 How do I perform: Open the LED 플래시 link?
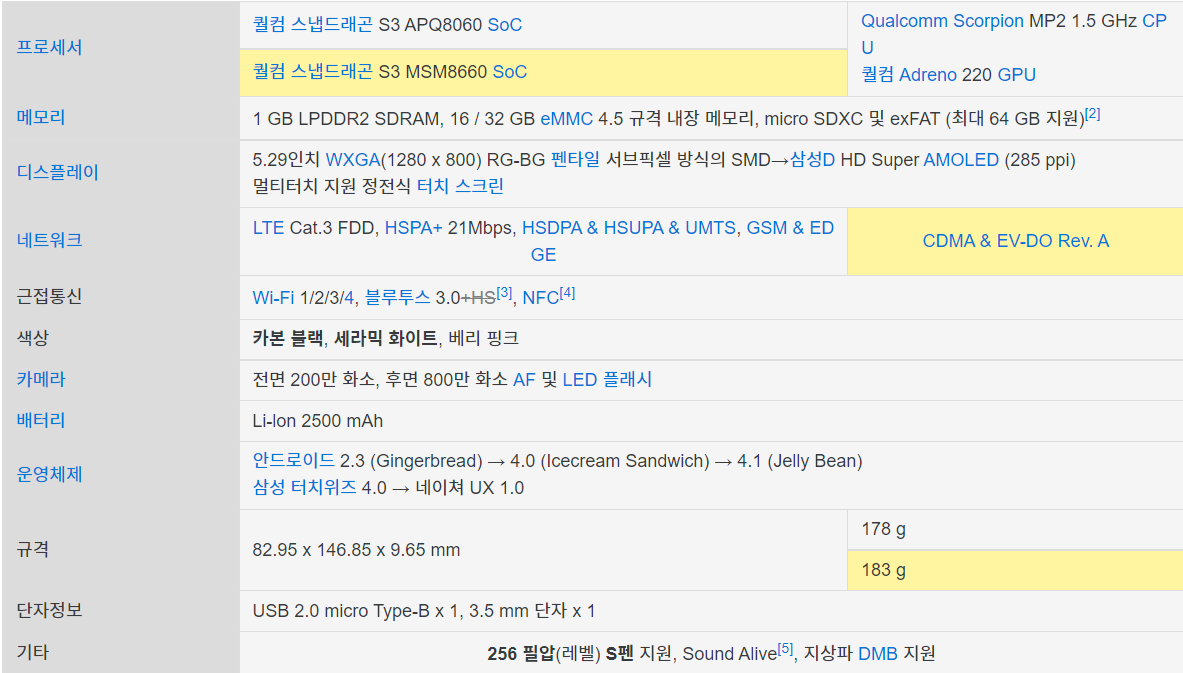point(607,380)
